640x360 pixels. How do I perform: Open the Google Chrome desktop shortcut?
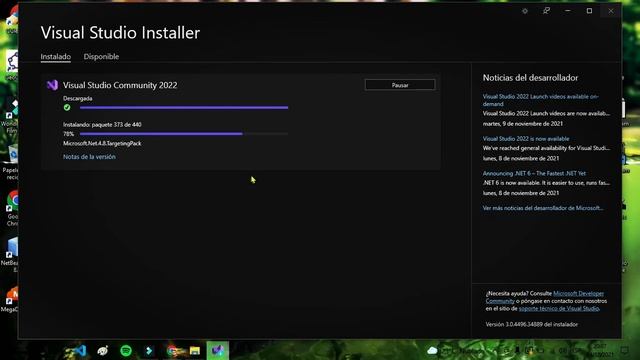[12, 208]
